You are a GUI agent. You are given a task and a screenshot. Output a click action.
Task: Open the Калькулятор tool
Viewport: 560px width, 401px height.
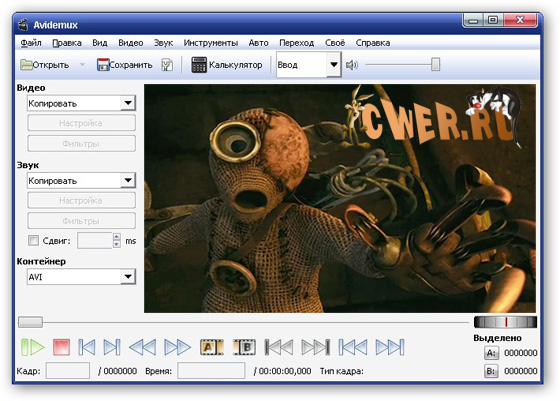point(227,65)
